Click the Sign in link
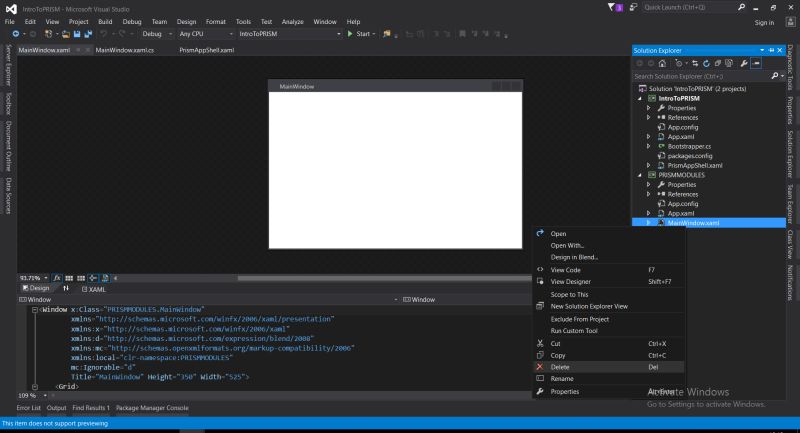 764,22
